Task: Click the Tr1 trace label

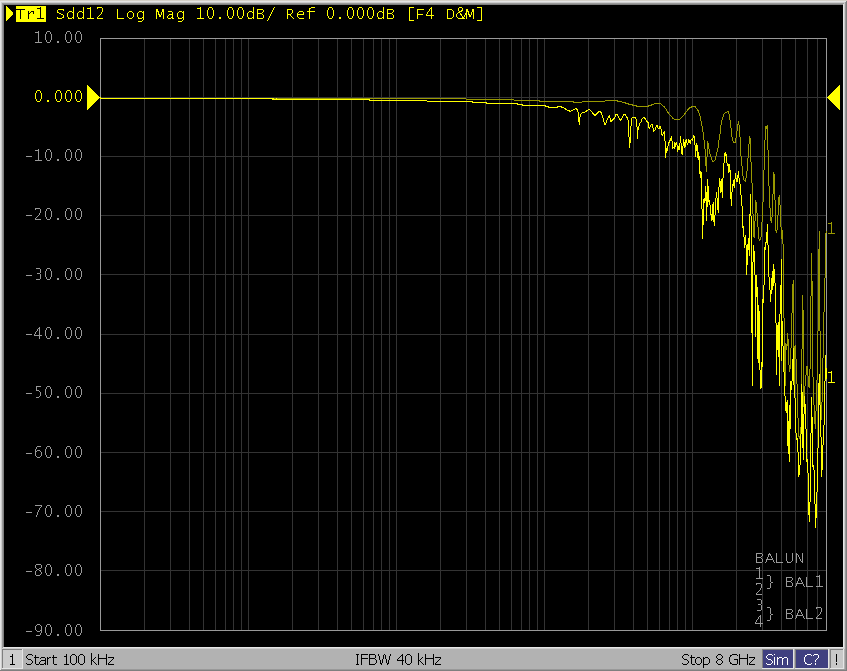Action: click(x=32, y=14)
